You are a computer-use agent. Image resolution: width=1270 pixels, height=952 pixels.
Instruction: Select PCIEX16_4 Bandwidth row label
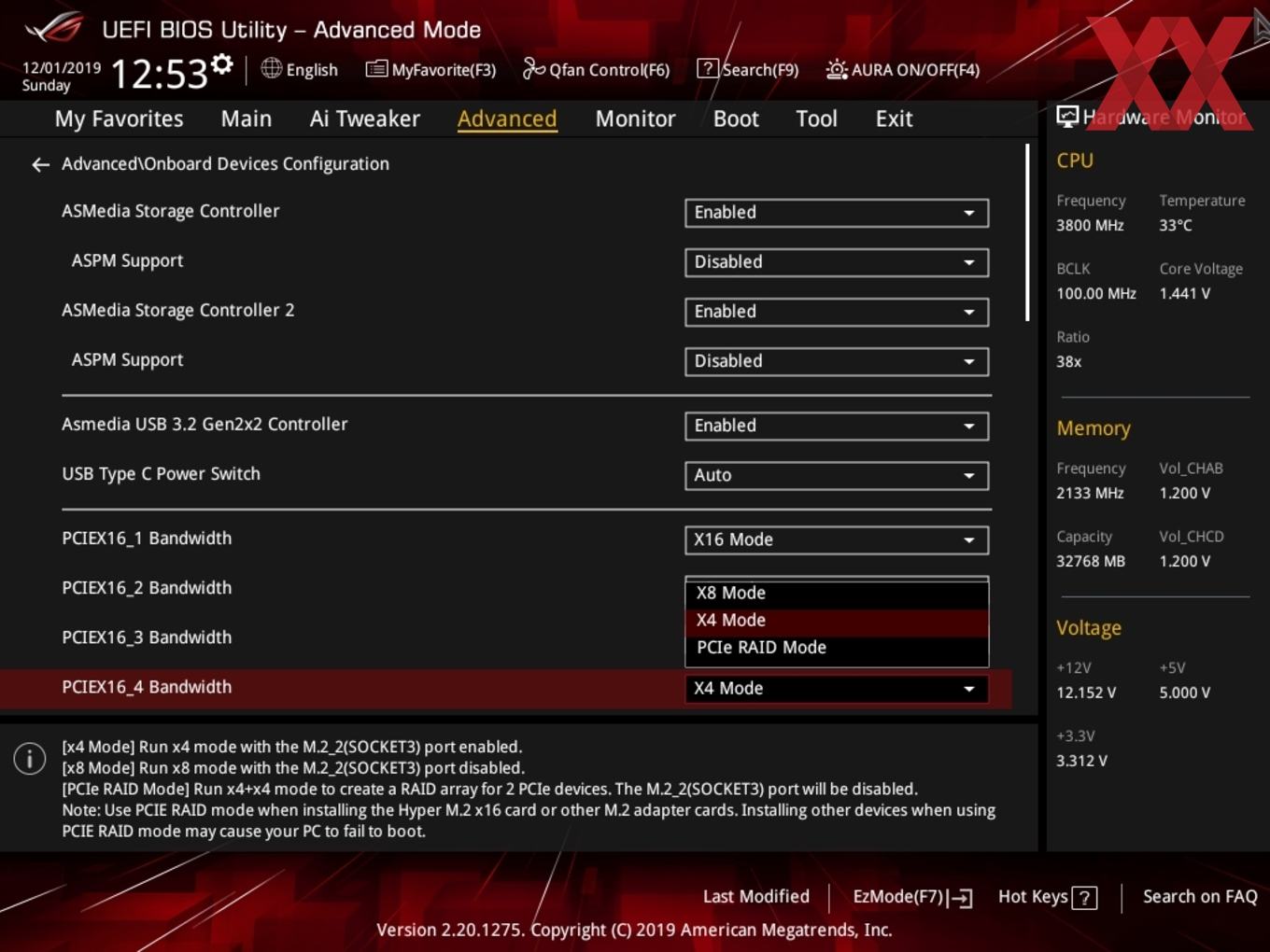coord(147,687)
